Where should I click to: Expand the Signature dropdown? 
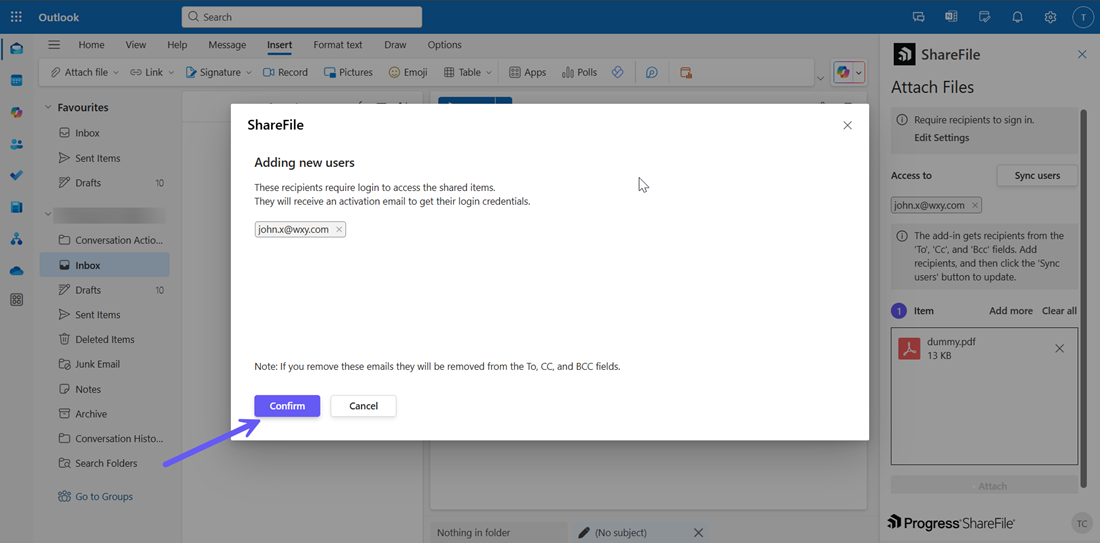[x=249, y=73]
